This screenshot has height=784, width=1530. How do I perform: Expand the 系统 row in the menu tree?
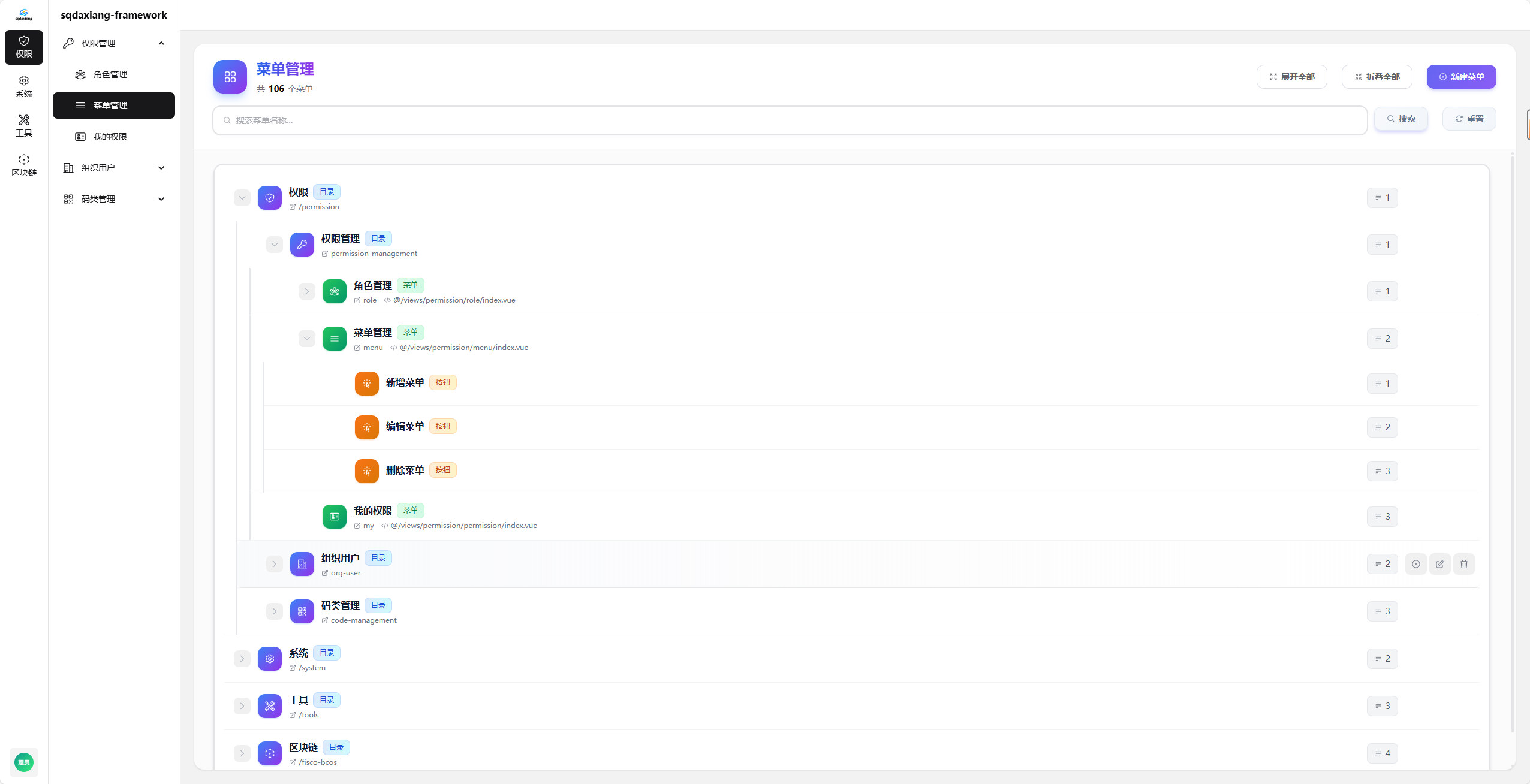click(242, 658)
